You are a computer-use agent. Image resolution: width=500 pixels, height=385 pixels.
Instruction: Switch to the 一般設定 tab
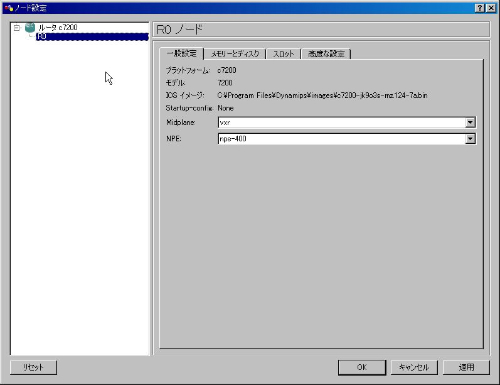(182, 53)
